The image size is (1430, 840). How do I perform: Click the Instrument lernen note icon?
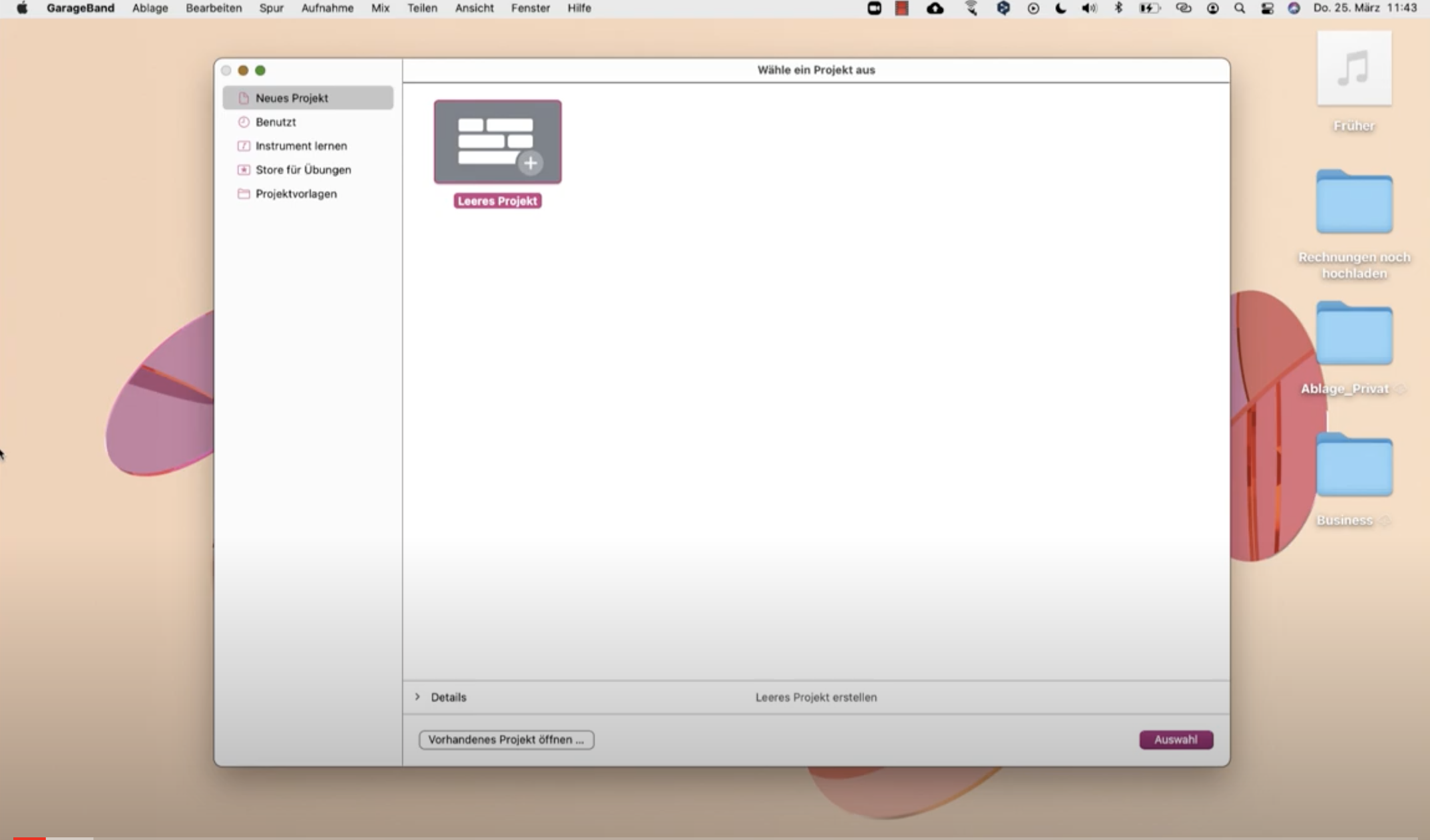pos(244,146)
